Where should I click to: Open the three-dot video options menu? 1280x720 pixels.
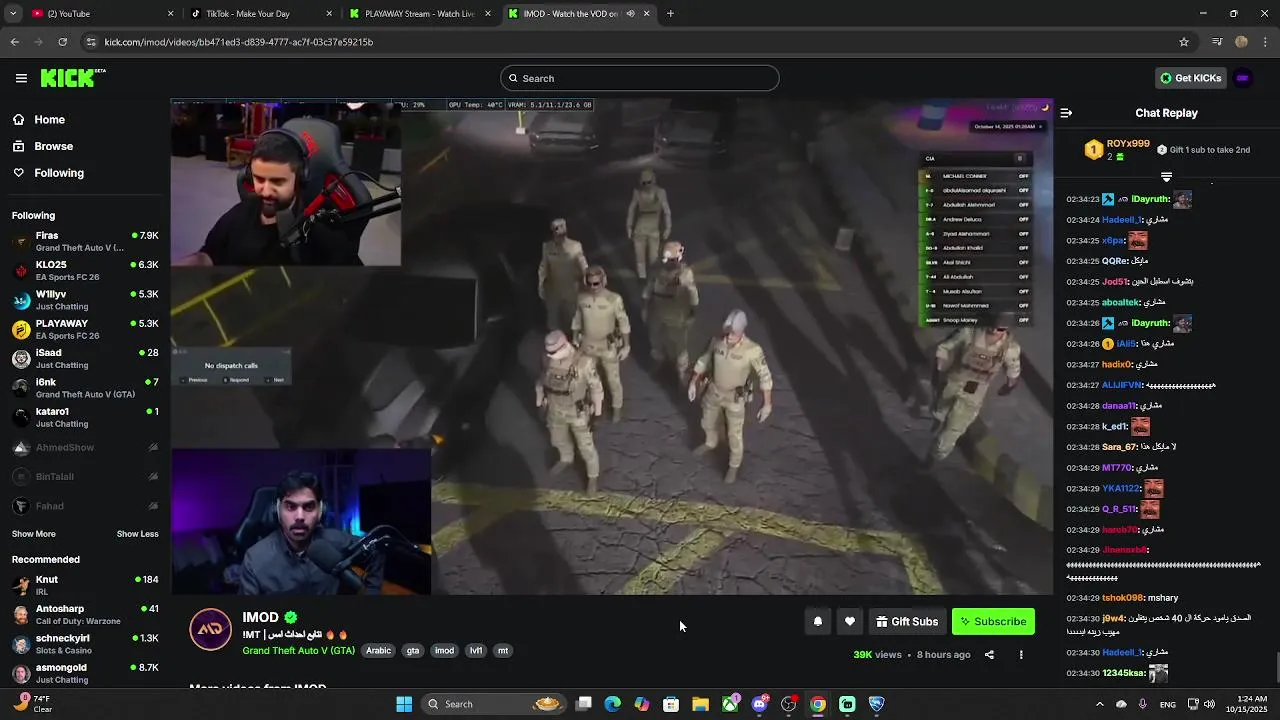pyautogui.click(x=1021, y=655)
